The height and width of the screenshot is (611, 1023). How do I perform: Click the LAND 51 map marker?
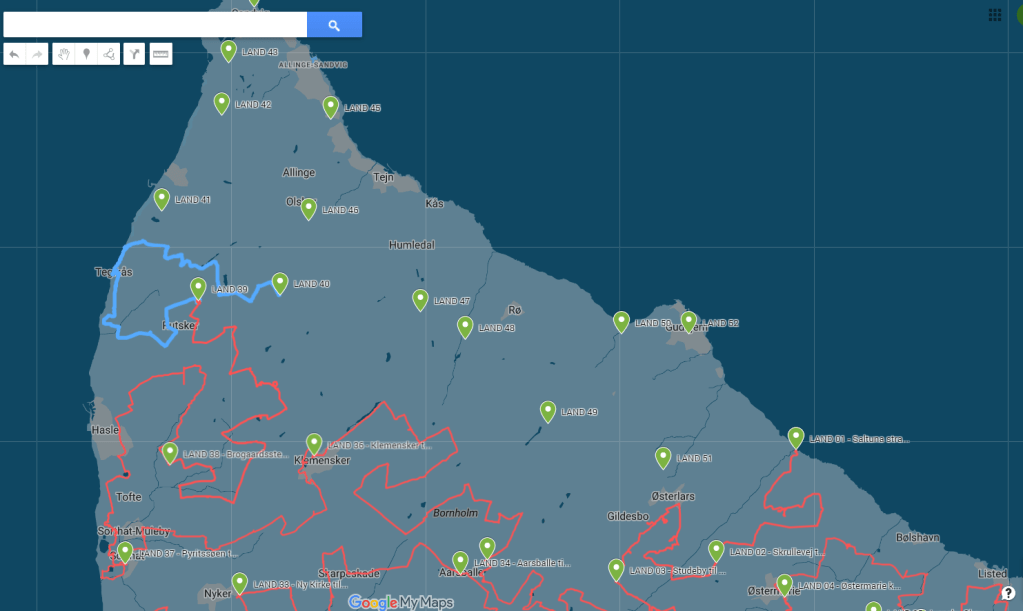tap(663, 457)
